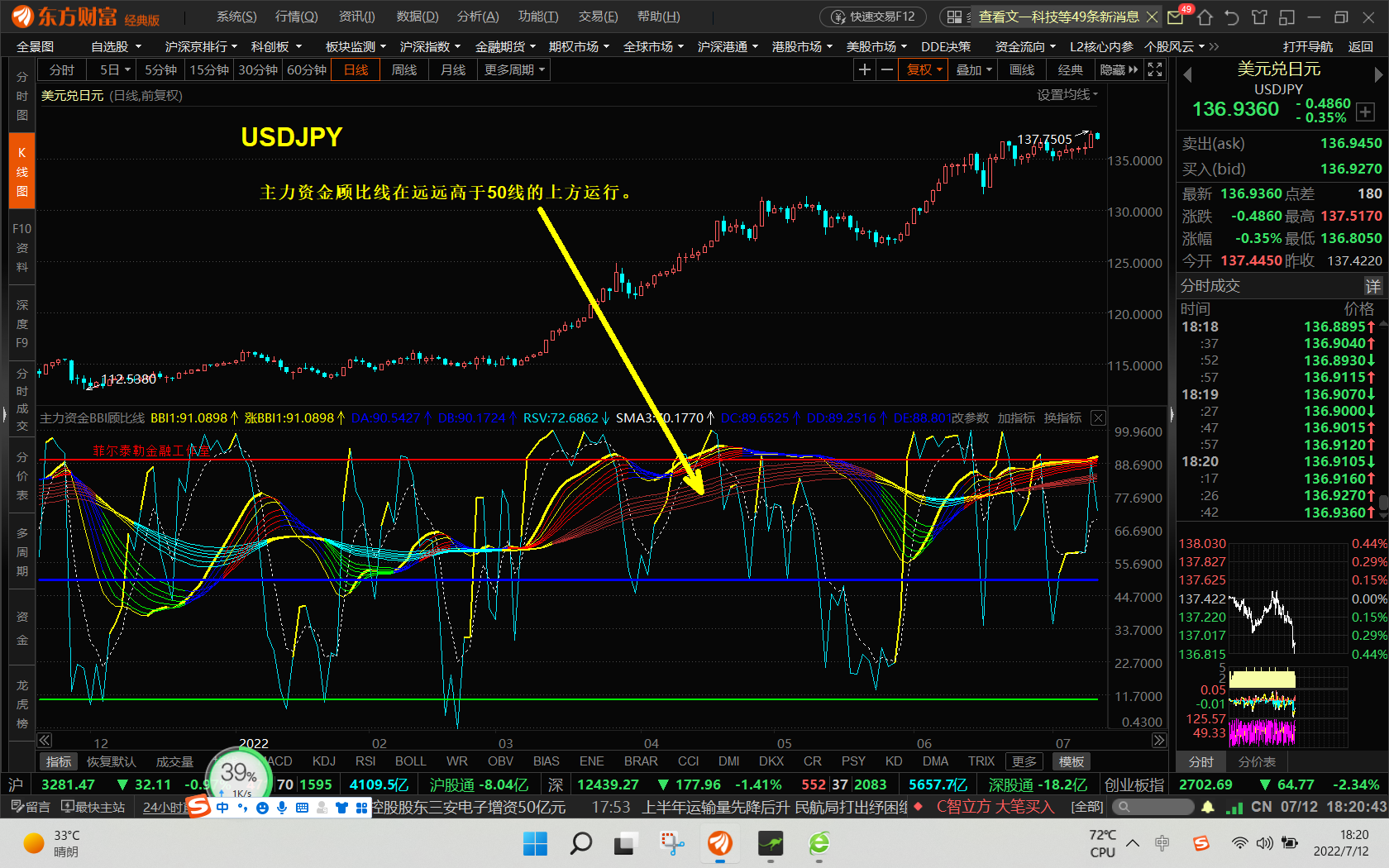Open the 分析(A) menu

tap(478, 17)
